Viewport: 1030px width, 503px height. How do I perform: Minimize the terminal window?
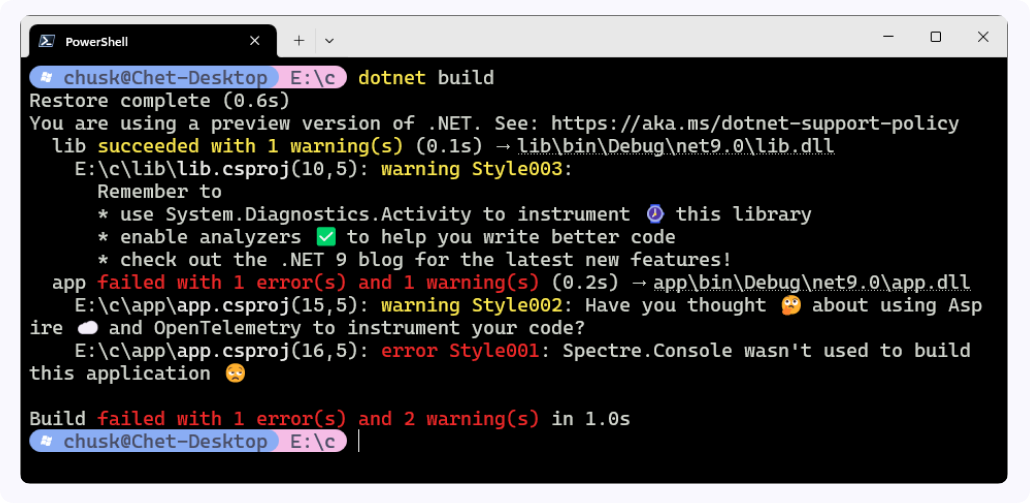coord(887,37)
